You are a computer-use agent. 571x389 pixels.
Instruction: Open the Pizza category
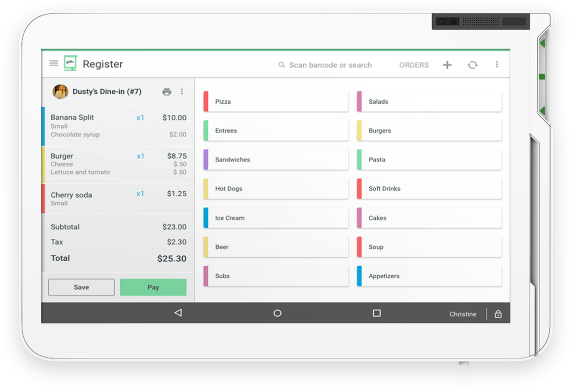[x=276, y=101]
